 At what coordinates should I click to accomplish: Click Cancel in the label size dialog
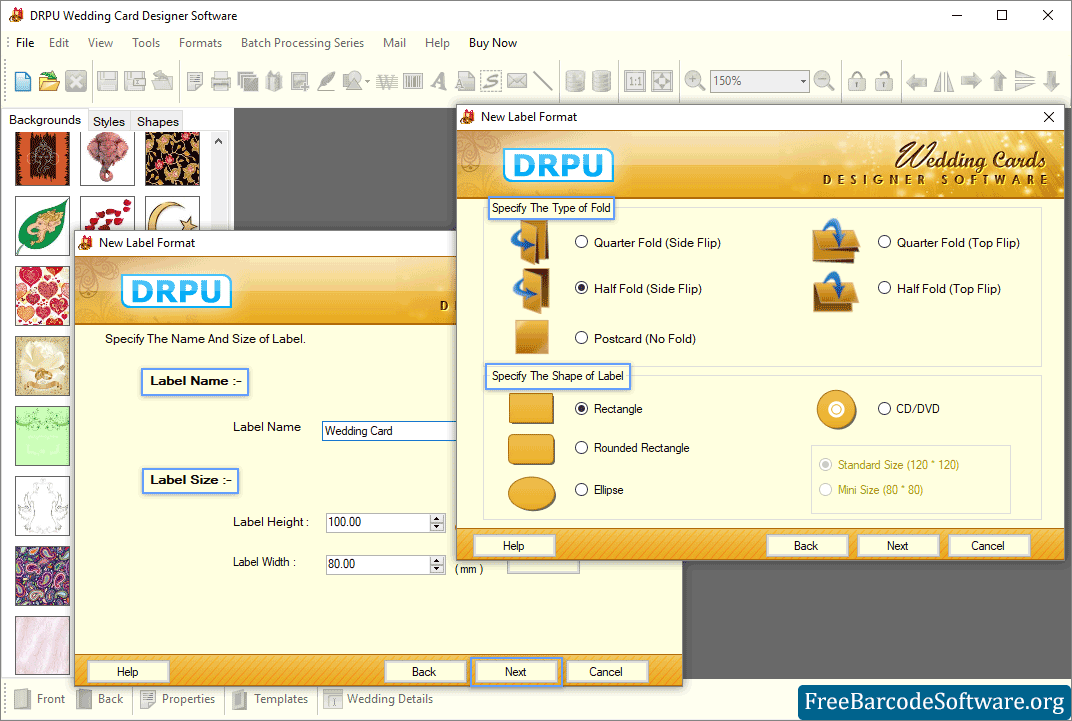point(606,671)
